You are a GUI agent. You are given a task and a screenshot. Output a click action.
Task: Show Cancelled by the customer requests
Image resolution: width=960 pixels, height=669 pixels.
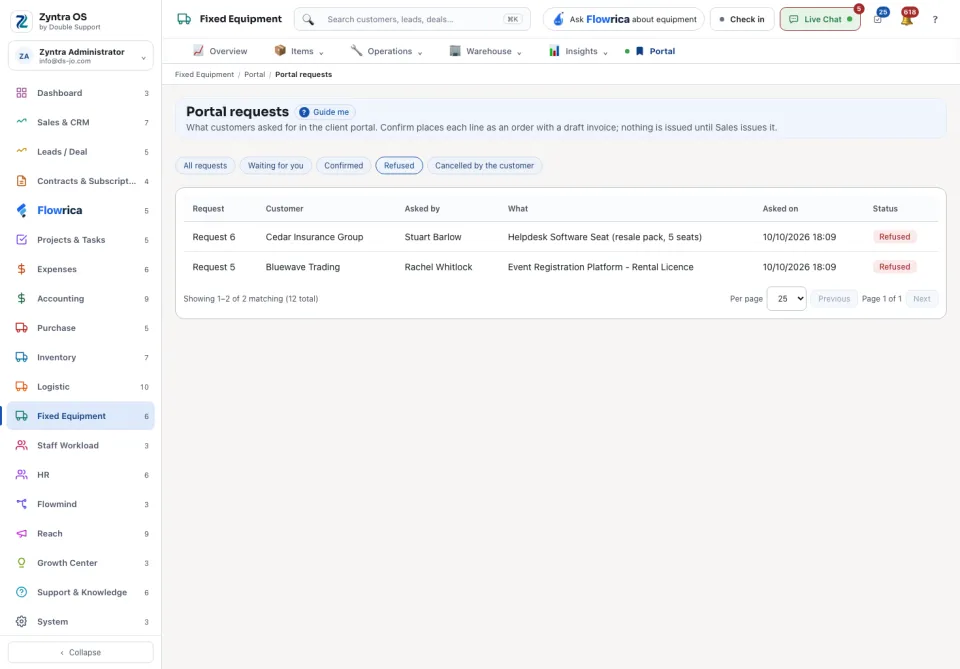point(484,165)
